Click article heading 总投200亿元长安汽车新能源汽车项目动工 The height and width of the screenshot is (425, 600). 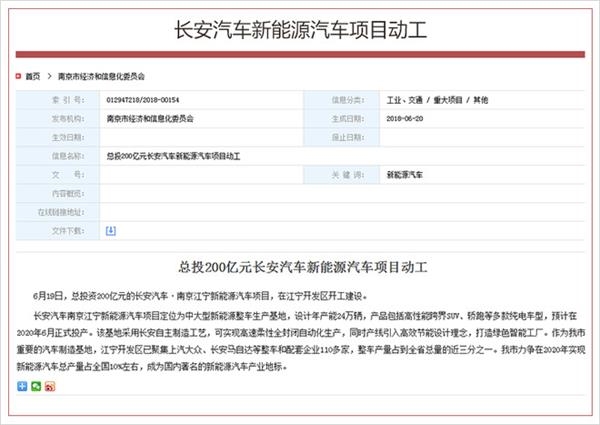[302, 267]
